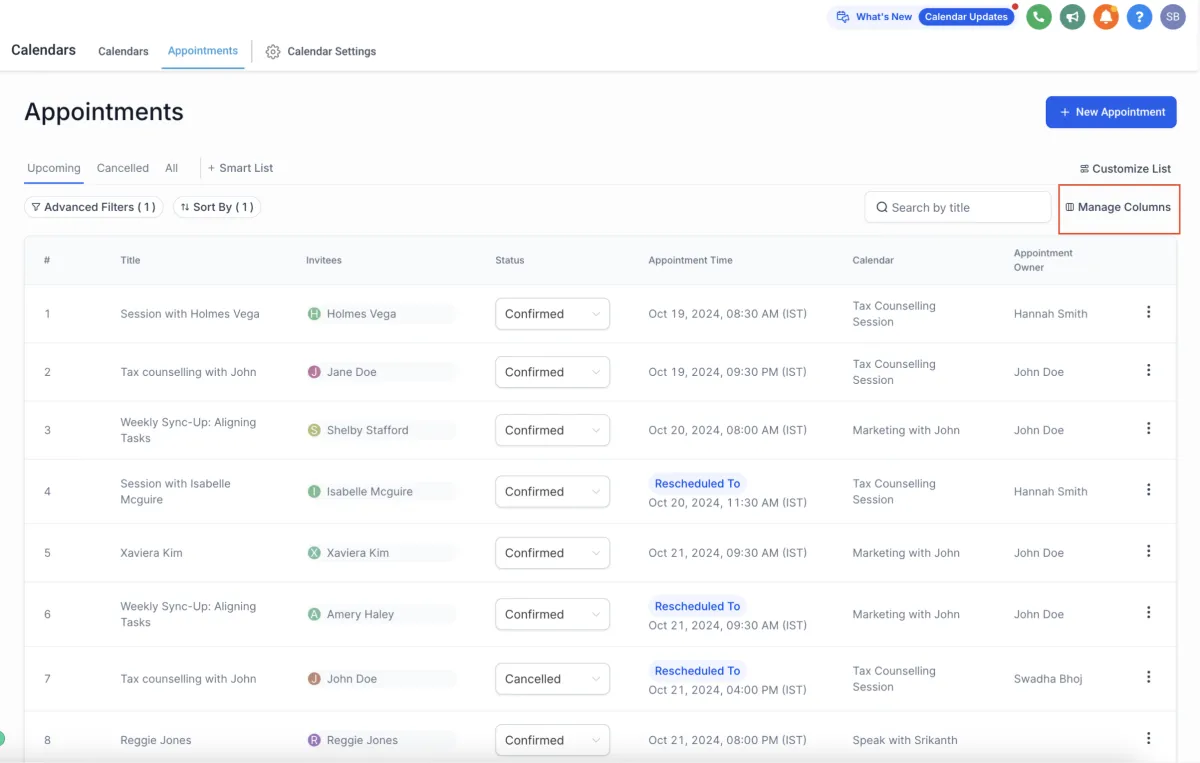Click the Search by title field

[x=957, y=207]
